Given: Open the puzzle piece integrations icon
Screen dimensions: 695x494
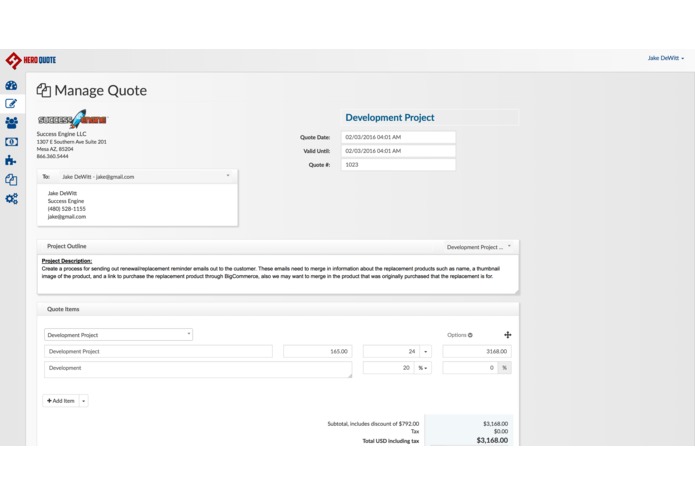Looking at the screenshot, I should coord(11,160).
